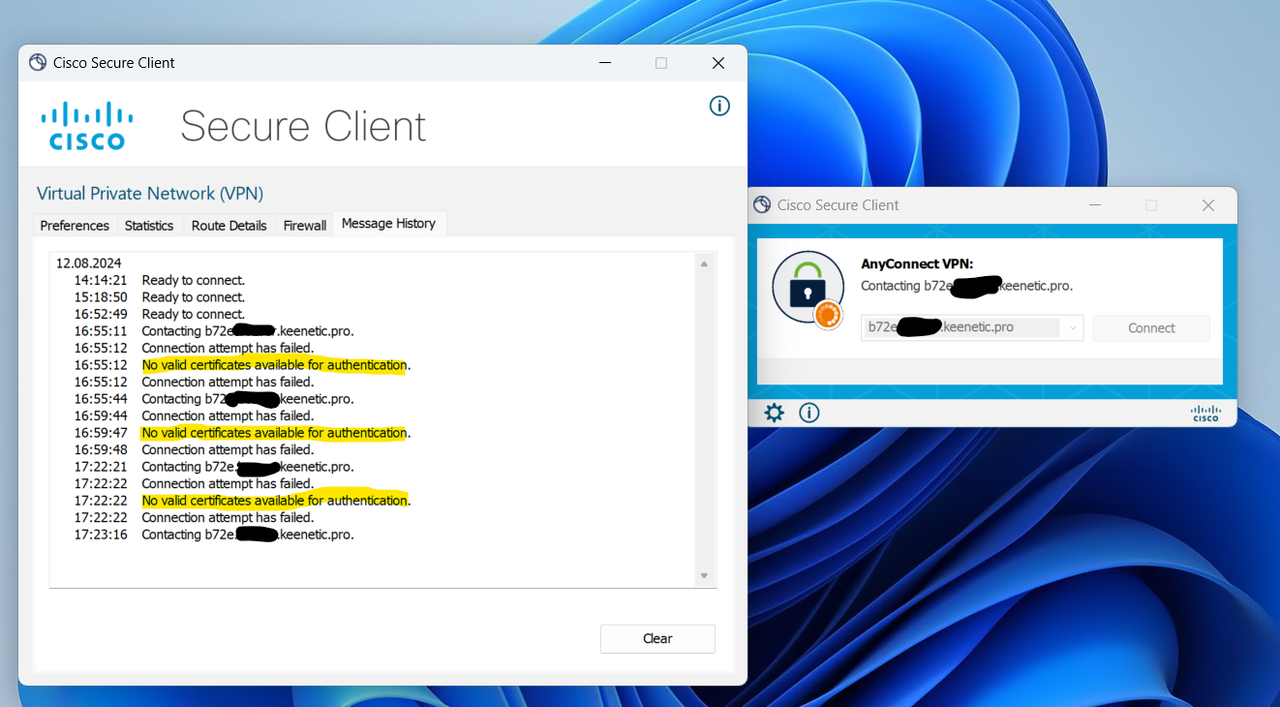Viewport: 1280px width, 707px height.
Task: Click the 17:22:21 Contacting entry
Action: tap(214, 467)
